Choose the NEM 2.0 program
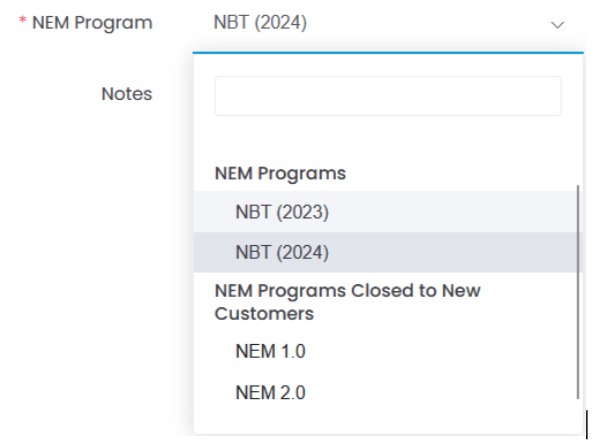The height and width of the screenshot is (444, 598). (x=386, y=393)
